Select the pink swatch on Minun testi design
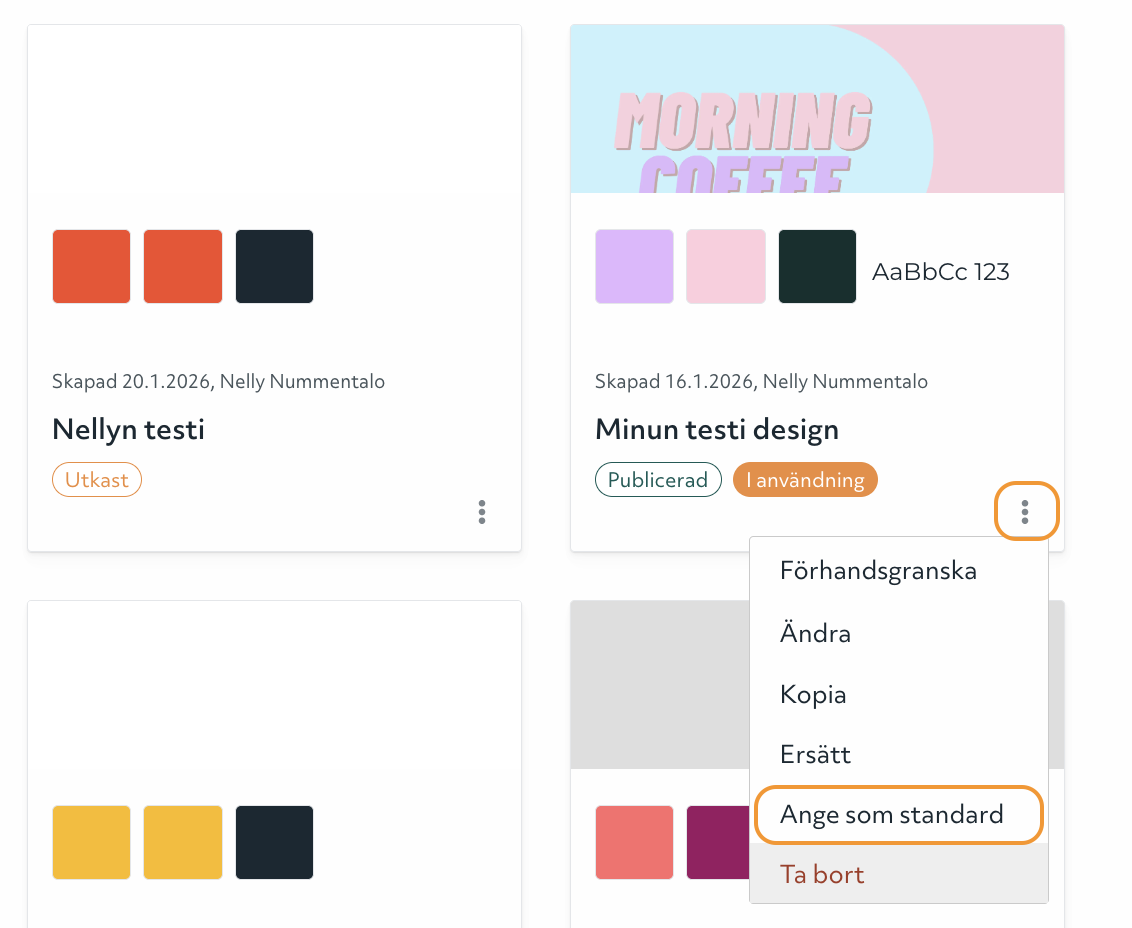Image resolution: width=1132 pixels, height=928 pixels. click(725, 266)
